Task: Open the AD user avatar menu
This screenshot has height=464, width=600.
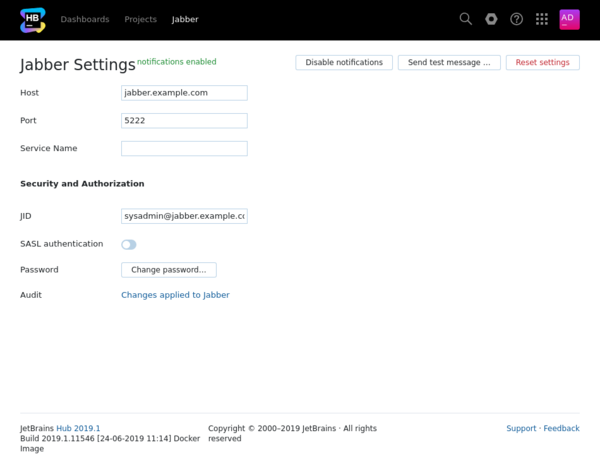Action: click(569, 20)
